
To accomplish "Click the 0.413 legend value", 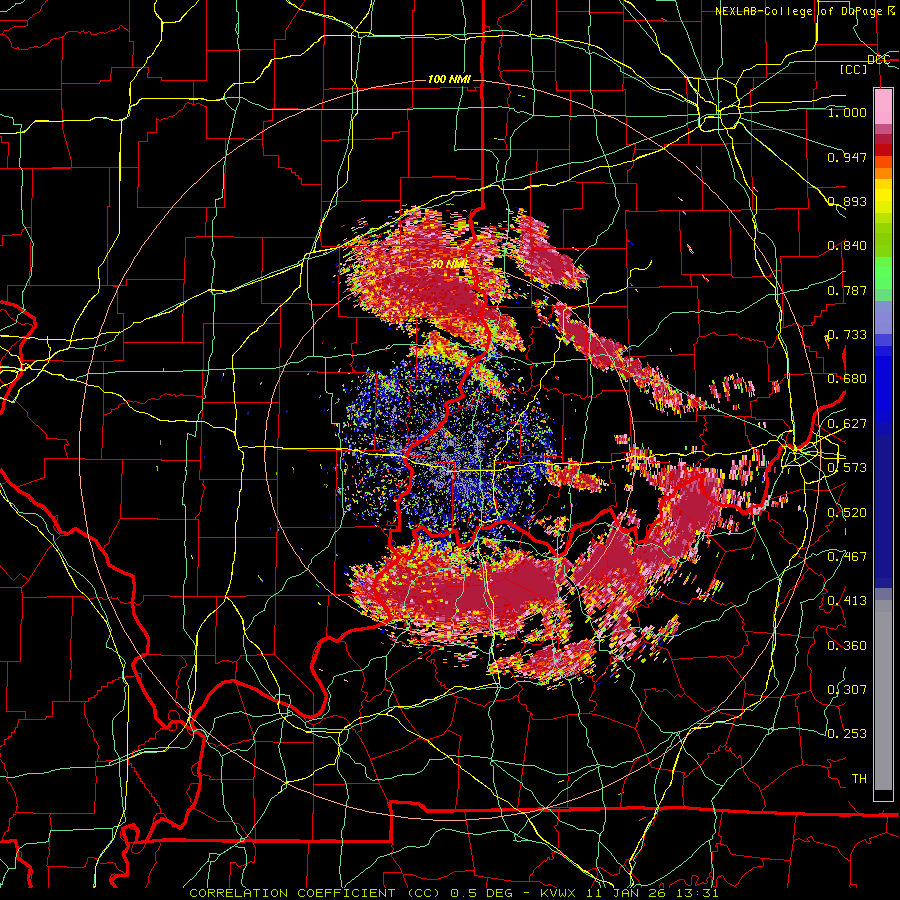I will pos(847,601).
